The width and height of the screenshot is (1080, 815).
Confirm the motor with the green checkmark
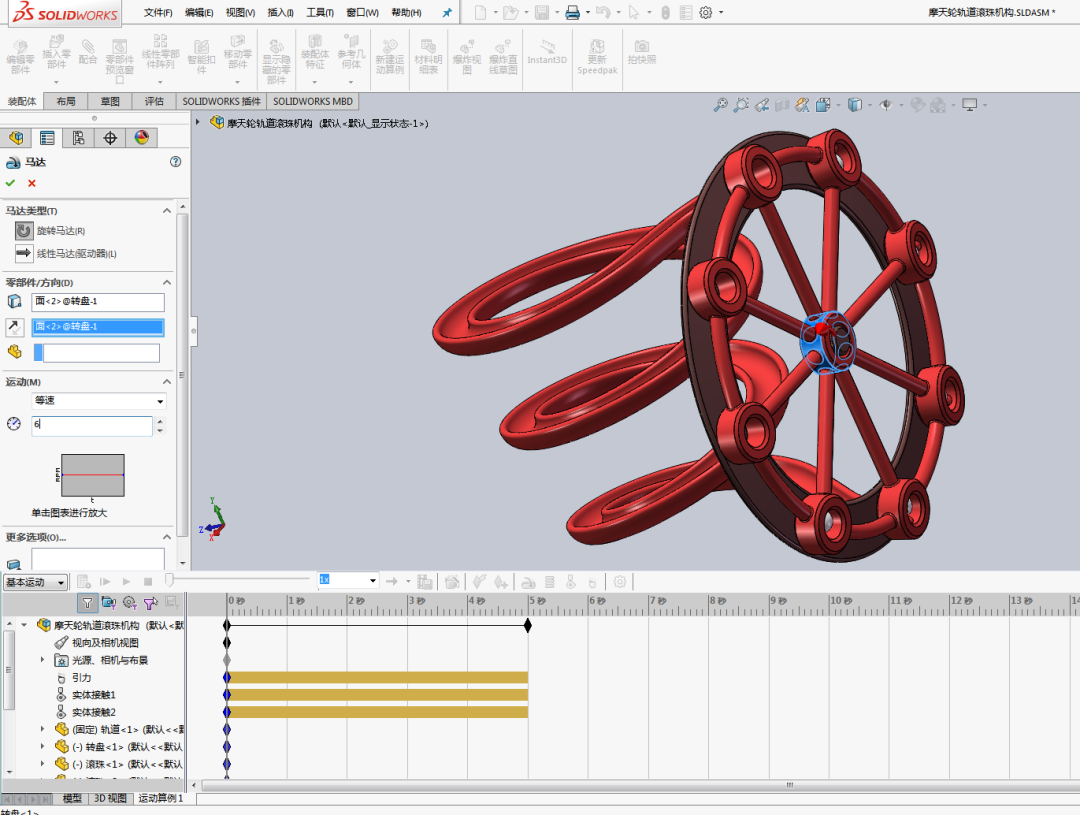click(x=12, y=183)
